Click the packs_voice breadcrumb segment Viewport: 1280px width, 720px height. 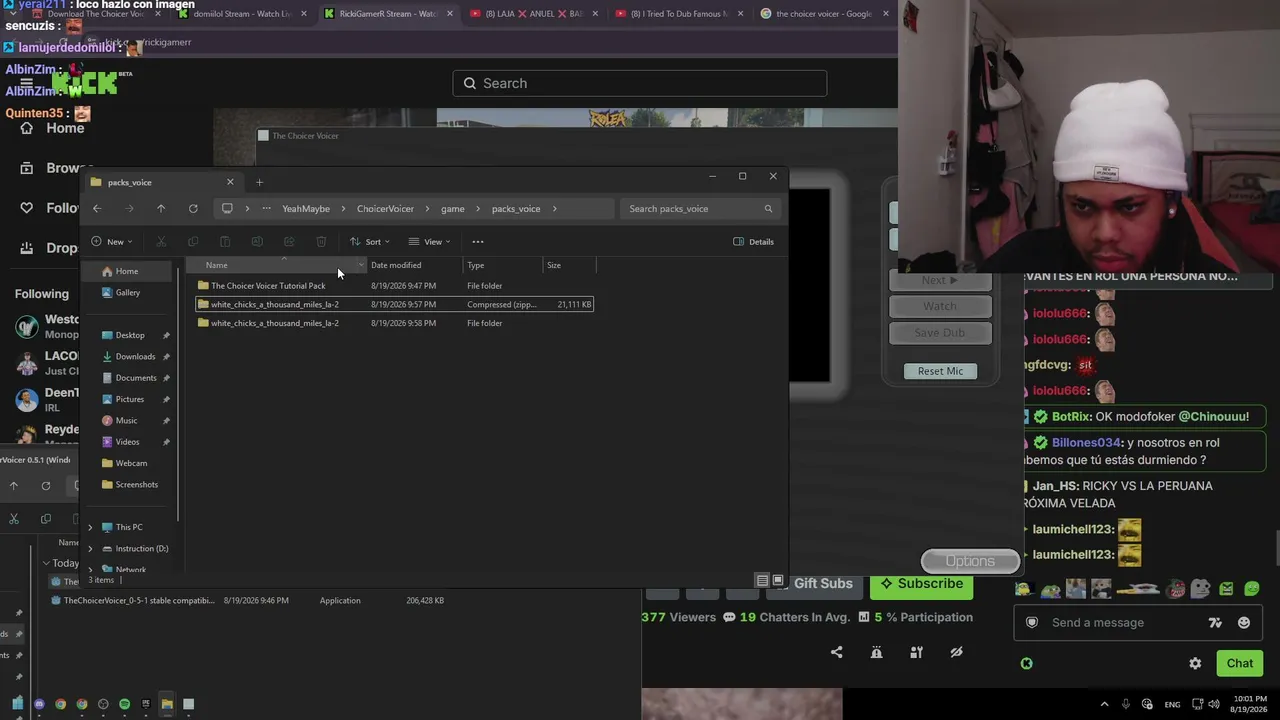coord(516,209)
